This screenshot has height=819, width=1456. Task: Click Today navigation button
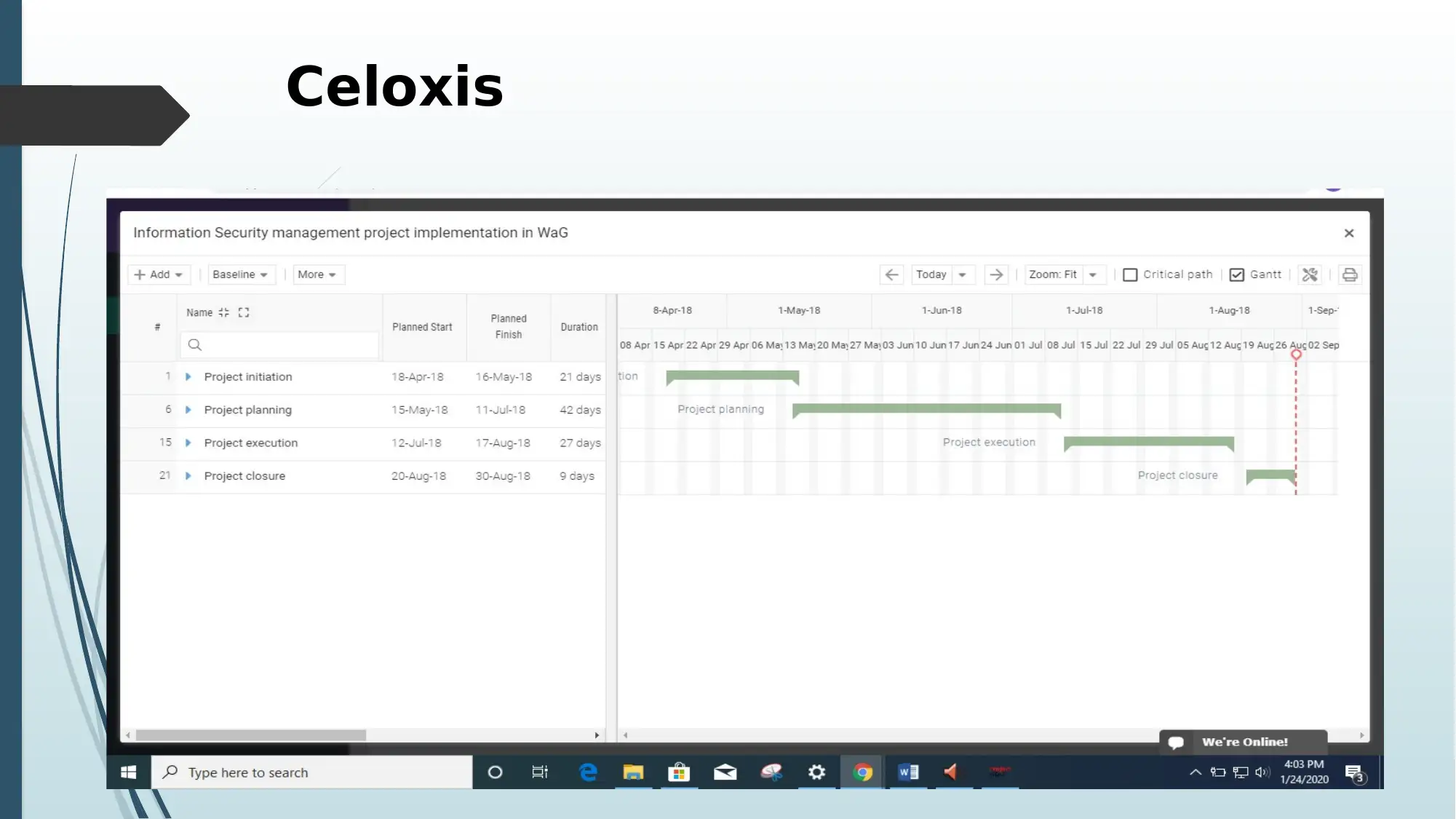930,274
